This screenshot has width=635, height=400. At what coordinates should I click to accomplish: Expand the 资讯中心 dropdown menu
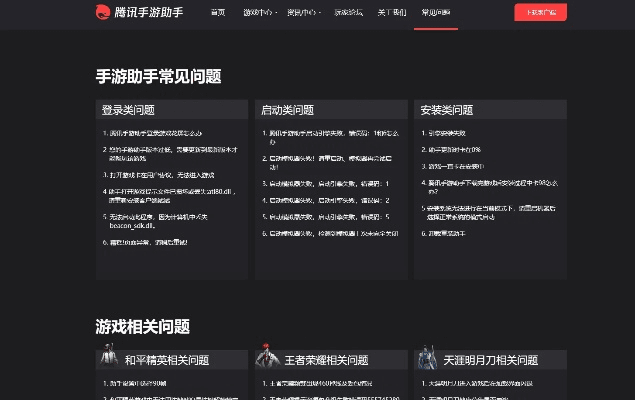(x=304, y=13)
